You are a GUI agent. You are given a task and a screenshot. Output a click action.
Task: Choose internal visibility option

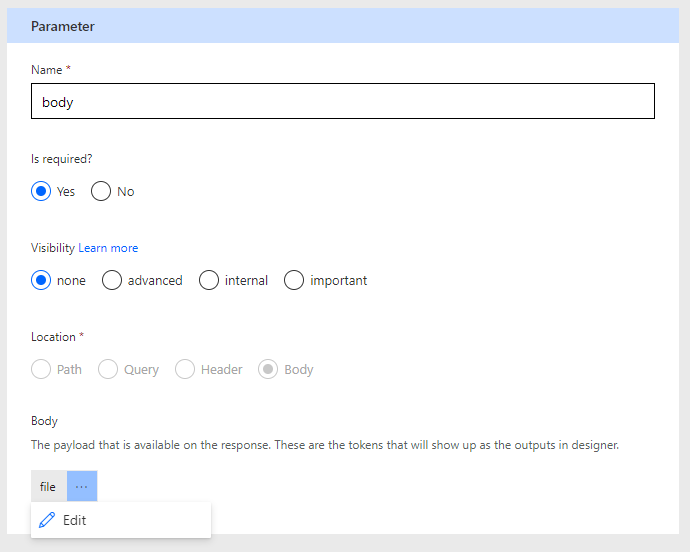pyautogui.click(x=209, y=280)
